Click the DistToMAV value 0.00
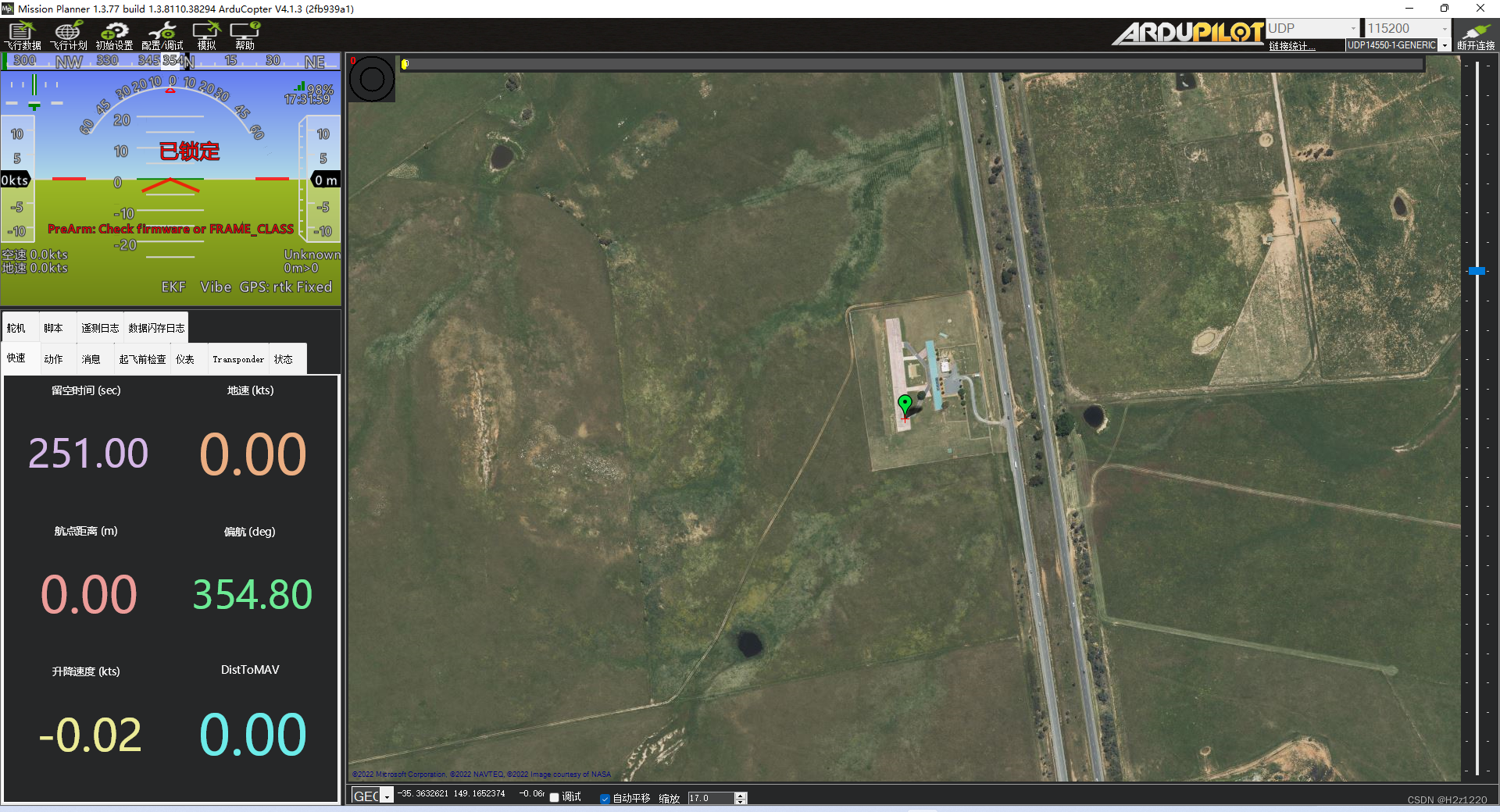This screenshot has height=812, width=1500. (x=252, y=735)
